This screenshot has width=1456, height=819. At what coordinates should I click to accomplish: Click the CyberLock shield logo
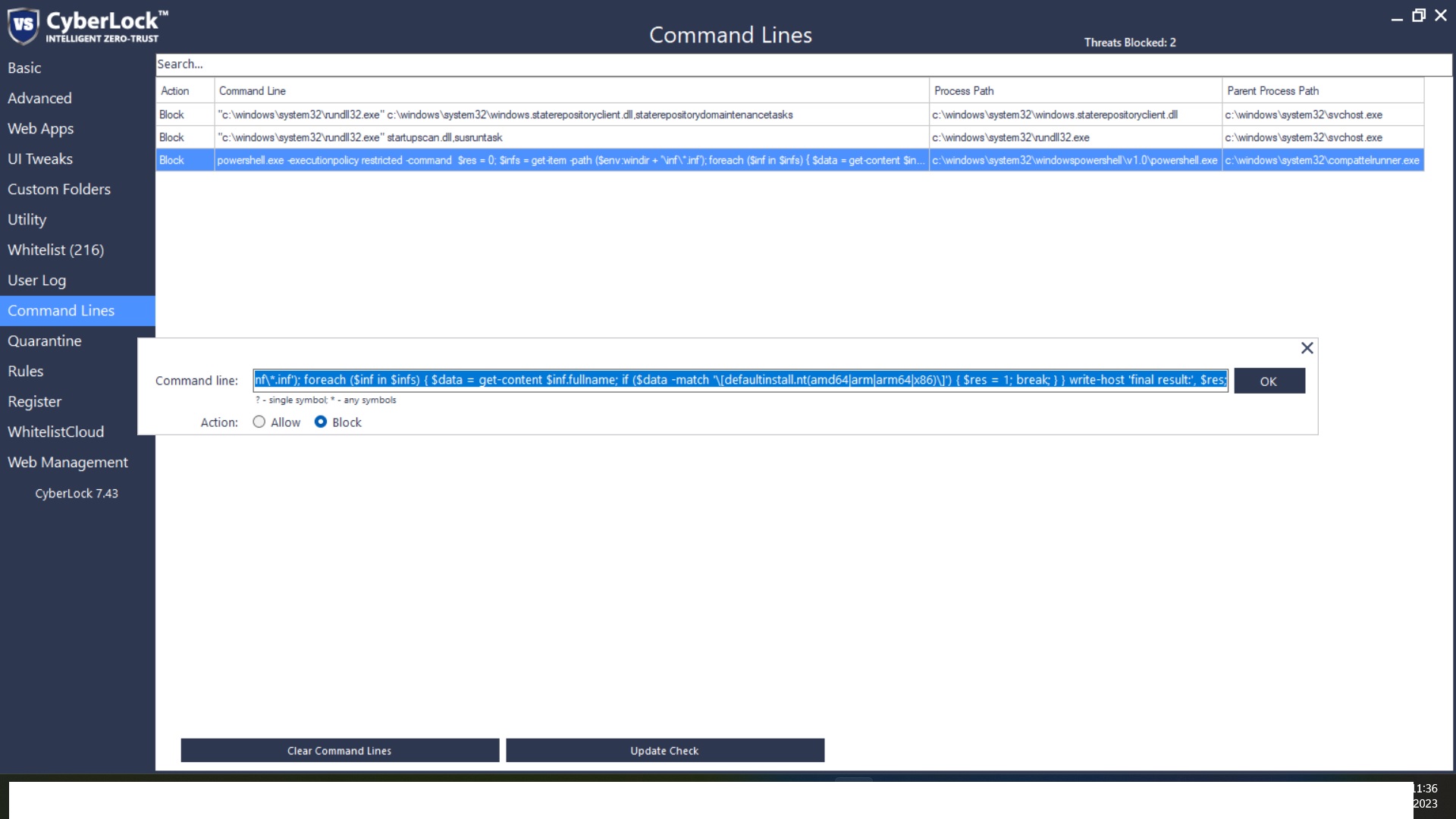pyautogui.click(x=23, y=26)
